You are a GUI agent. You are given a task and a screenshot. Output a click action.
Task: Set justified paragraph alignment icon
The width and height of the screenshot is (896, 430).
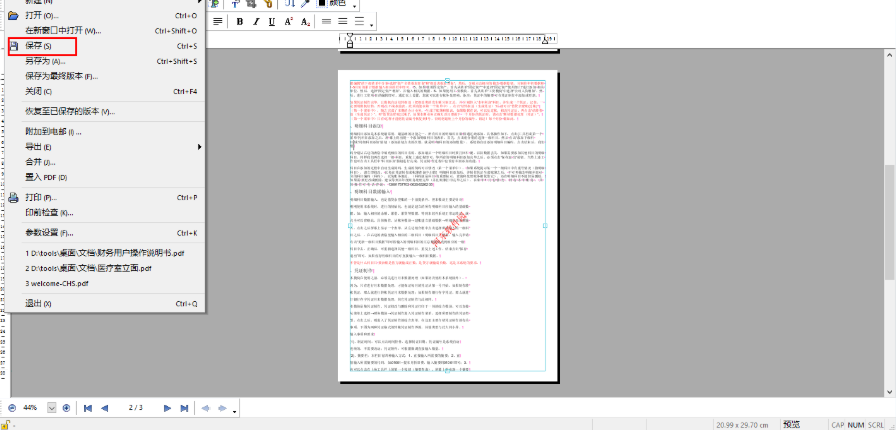tap(218, 22)
